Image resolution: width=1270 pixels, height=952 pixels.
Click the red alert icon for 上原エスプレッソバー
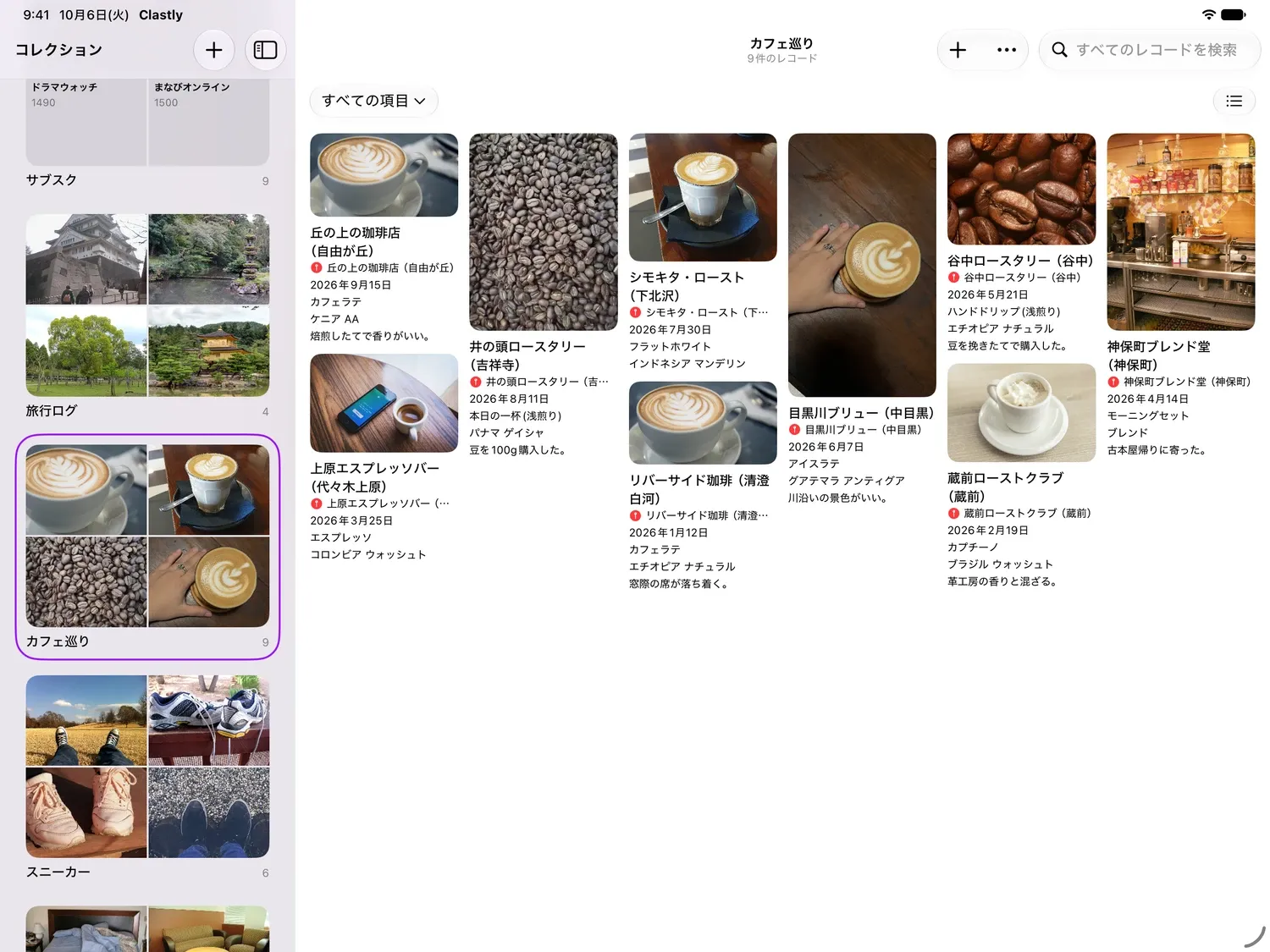pos(317,504)
